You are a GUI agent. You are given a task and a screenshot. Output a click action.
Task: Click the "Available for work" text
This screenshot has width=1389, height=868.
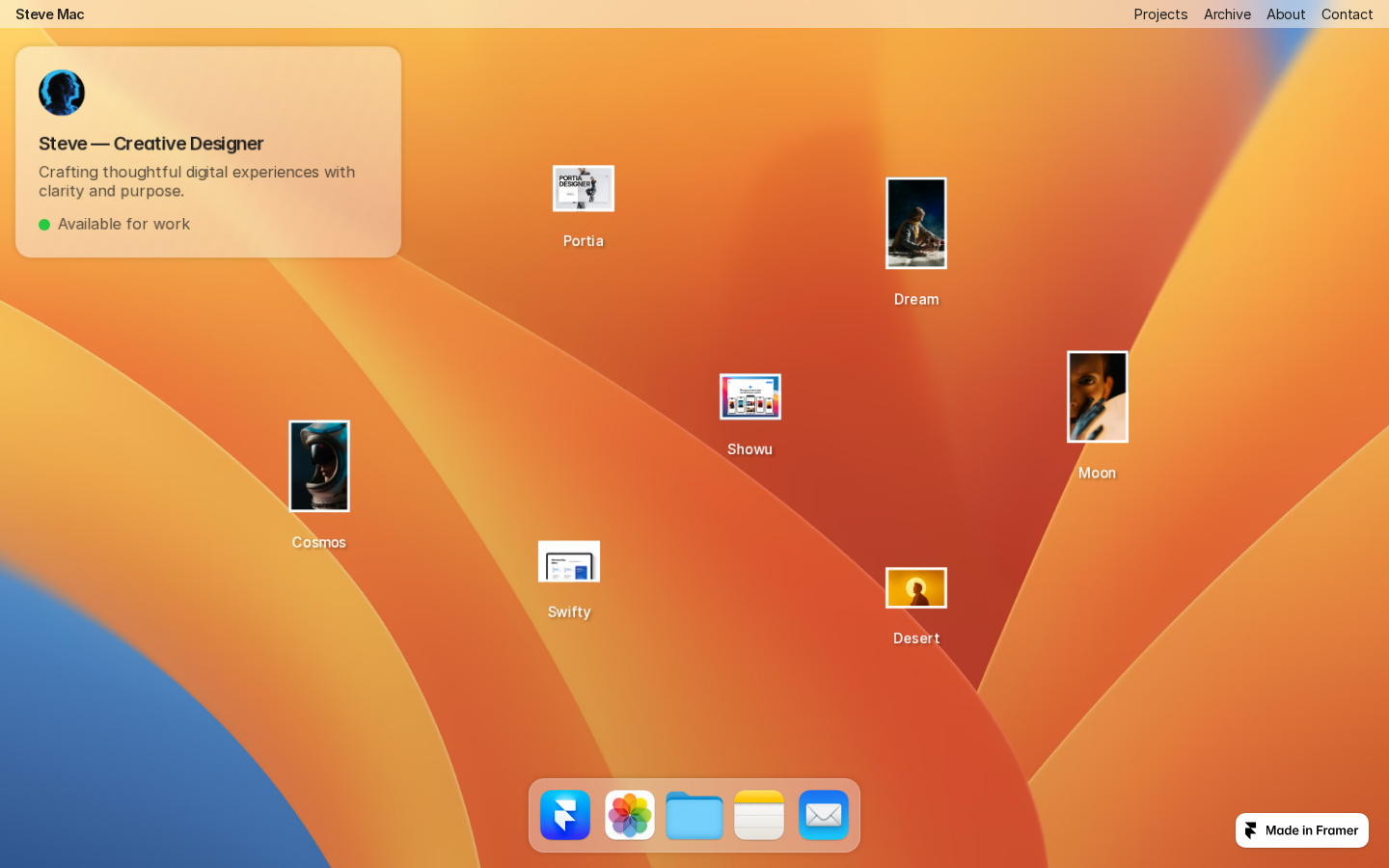point(123,224)
